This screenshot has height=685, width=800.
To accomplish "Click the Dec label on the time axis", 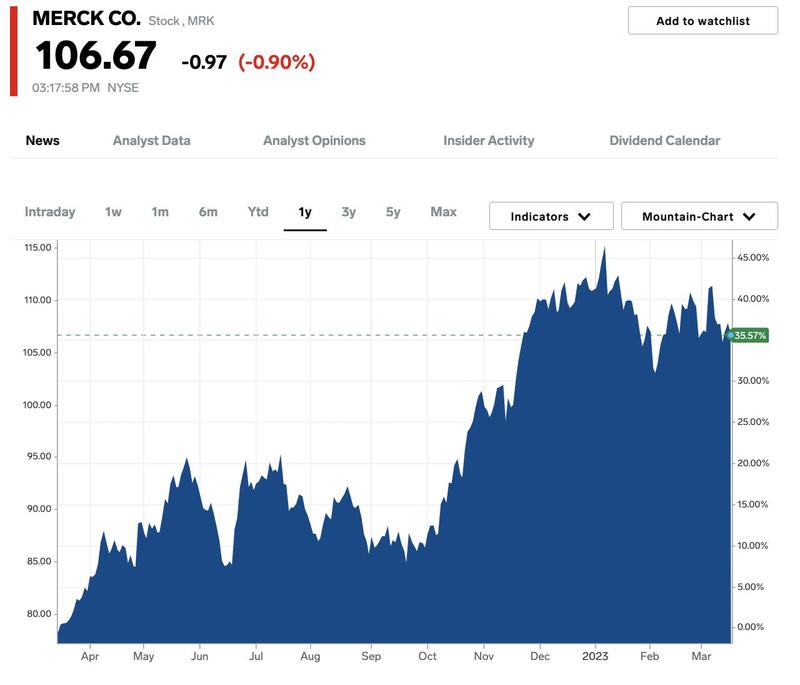I will (540, 656).
